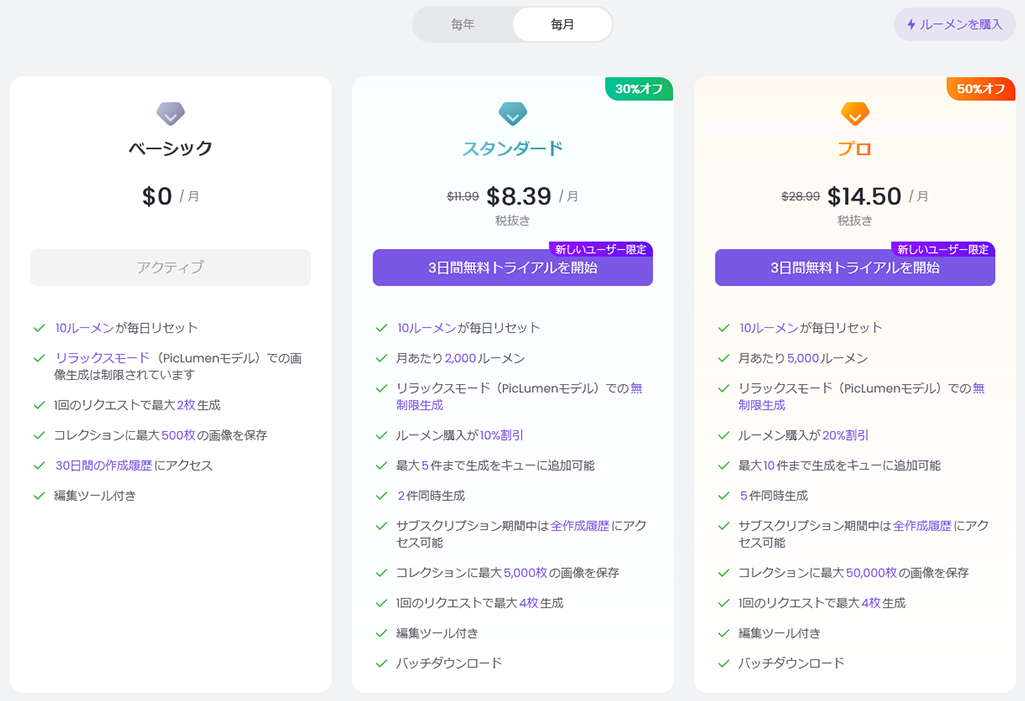Start the Pro plan 3-day free trial

(x=854, y=267)
